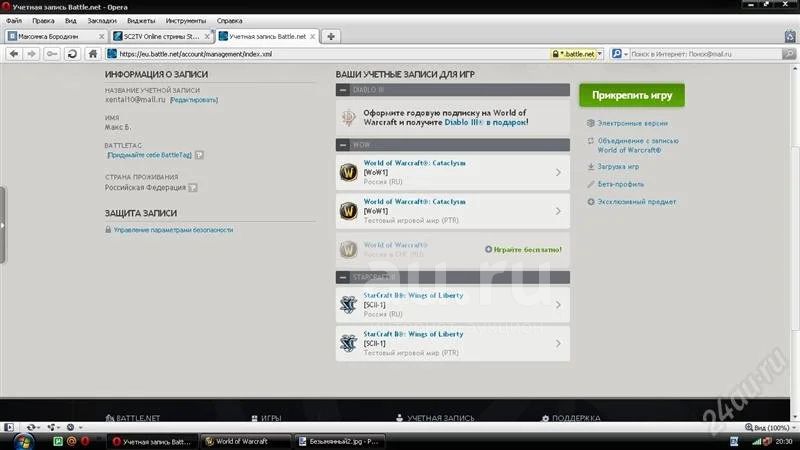This screenshot has width=800, height=450.
Task: Collapse the STARCRAFT II section
Action: point(343,277)
